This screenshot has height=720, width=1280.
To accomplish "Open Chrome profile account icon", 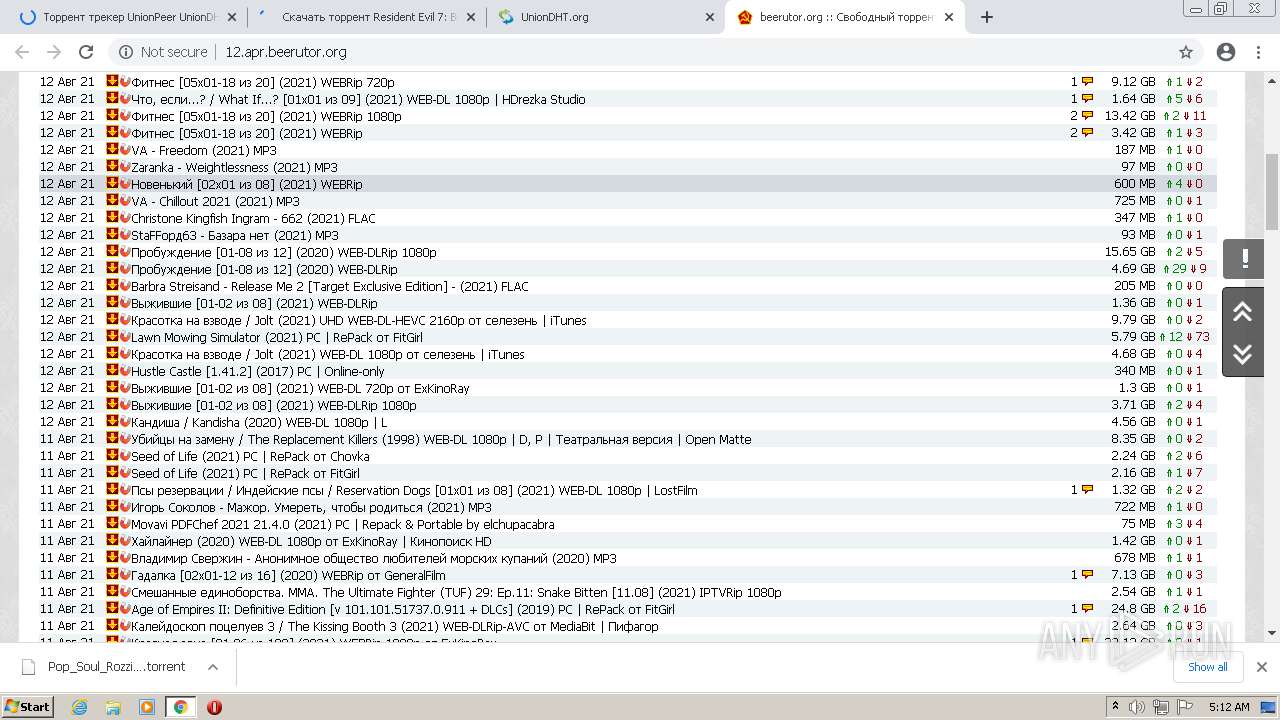I will coord(1226,52).
